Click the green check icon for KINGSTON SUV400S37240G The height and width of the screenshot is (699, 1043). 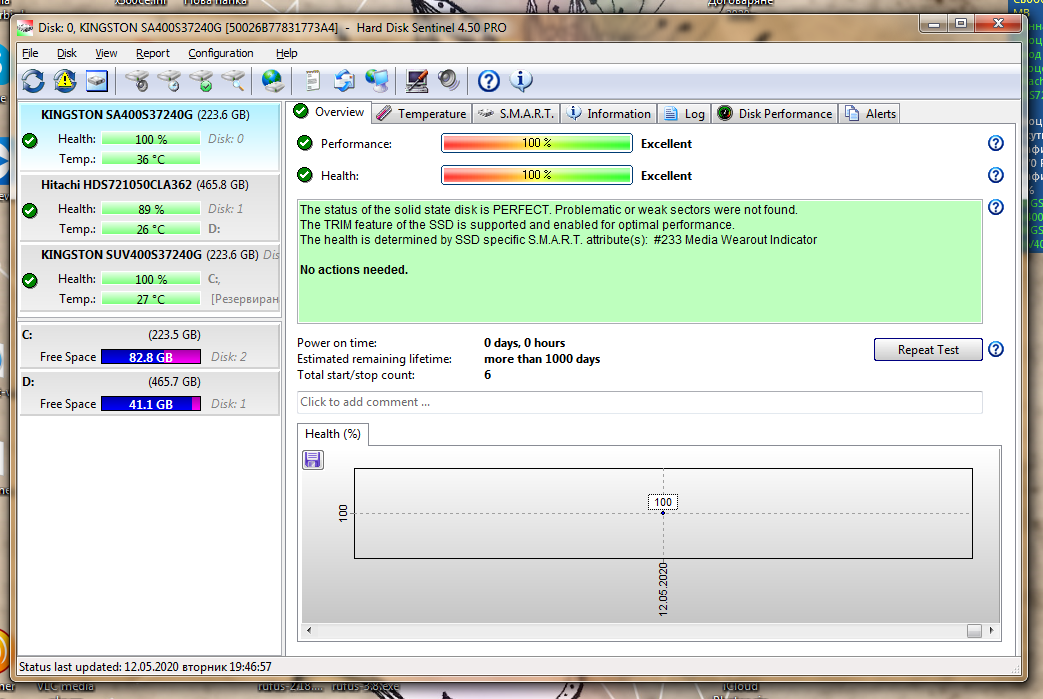30,281
